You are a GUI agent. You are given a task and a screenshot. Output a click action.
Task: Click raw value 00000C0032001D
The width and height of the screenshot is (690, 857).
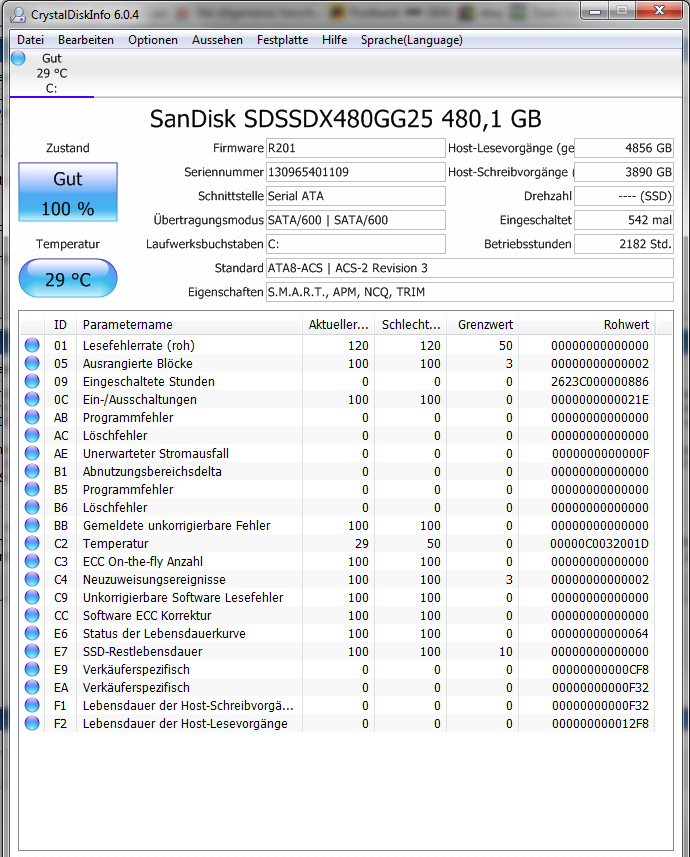pyautogui.click(x=599, y=543)
